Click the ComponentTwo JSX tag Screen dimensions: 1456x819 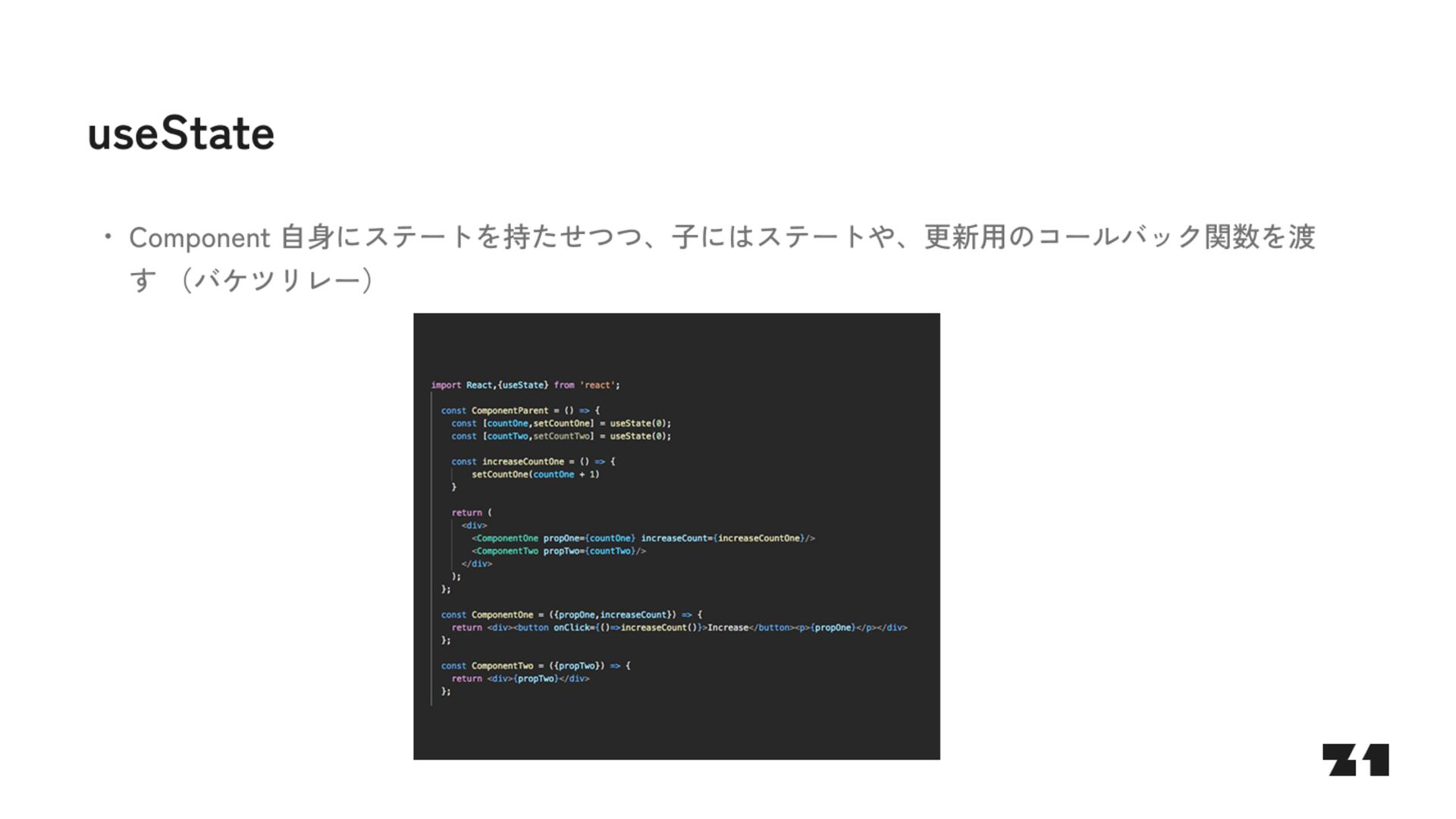click(507, 551)
